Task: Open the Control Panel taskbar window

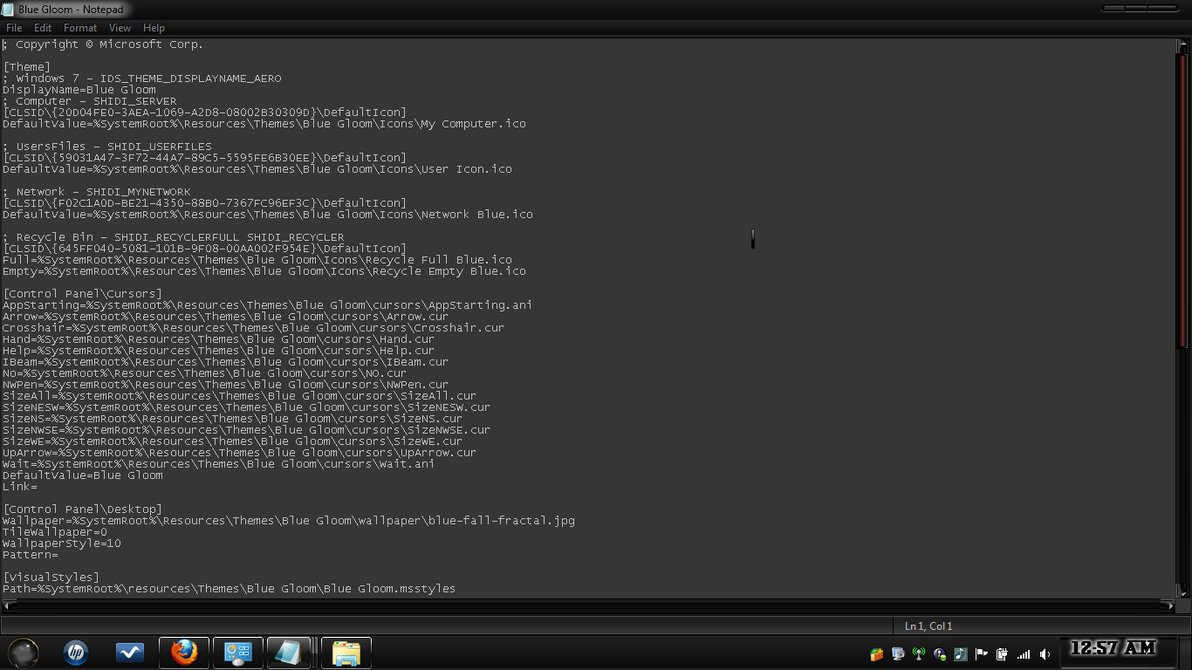Action: [x=238, y=653]
